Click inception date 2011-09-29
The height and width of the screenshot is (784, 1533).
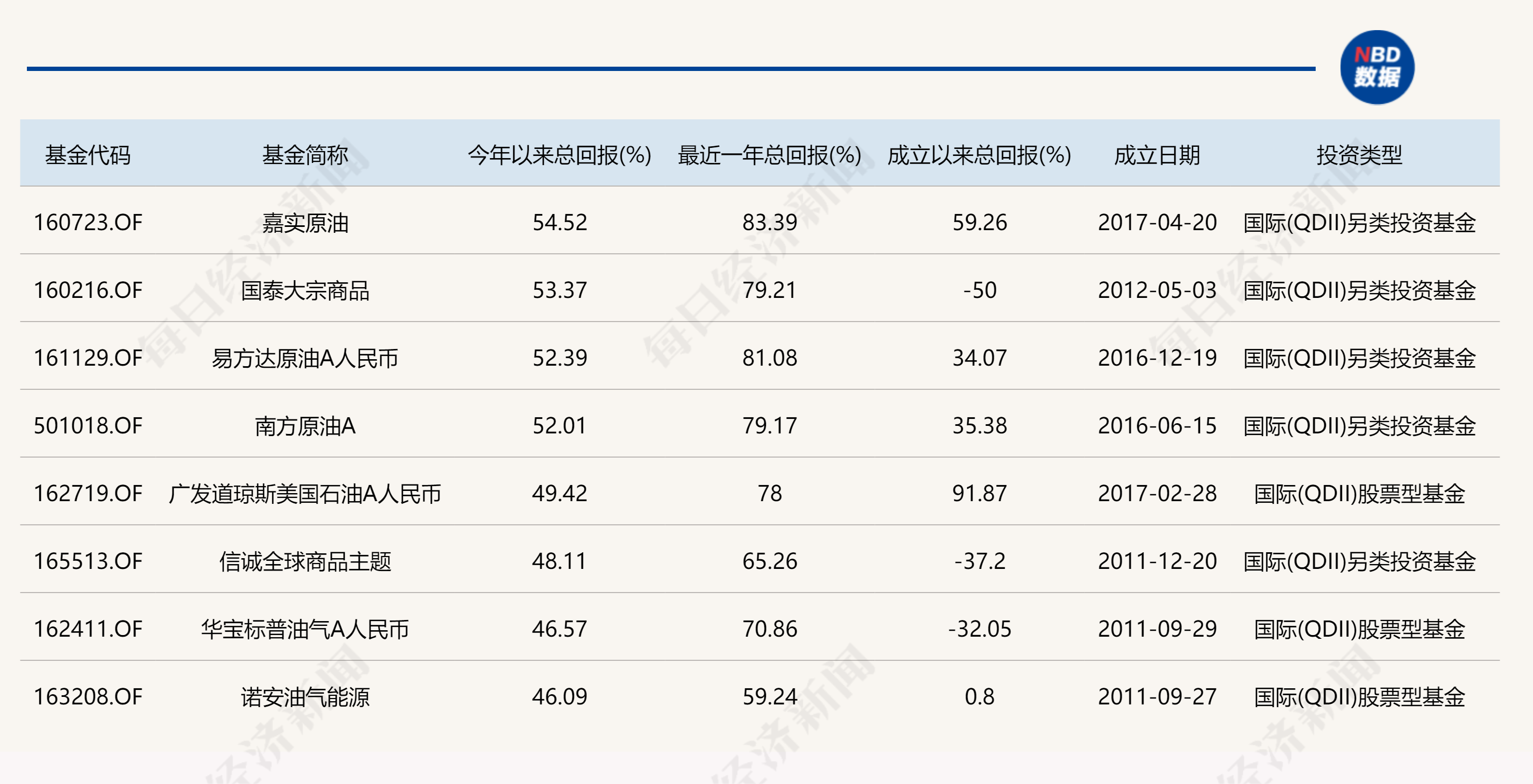1158,629
